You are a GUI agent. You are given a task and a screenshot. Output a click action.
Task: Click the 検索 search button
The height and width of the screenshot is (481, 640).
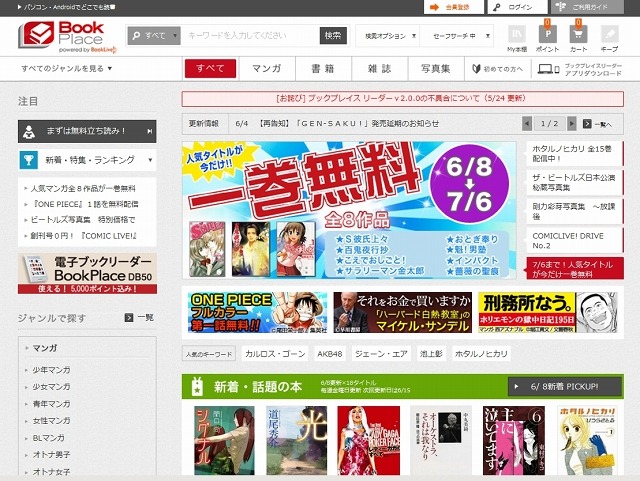(333, 36)
